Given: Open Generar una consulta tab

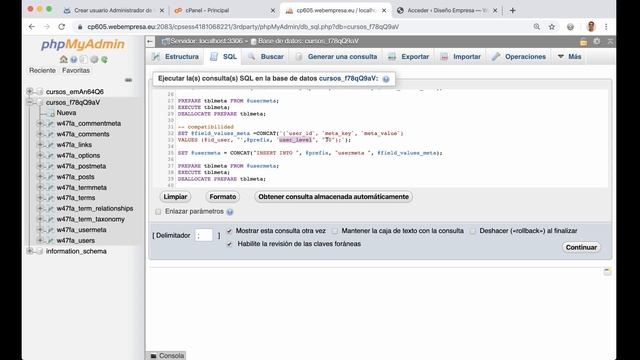Looking at the screenshot, I should click(336, 57).
